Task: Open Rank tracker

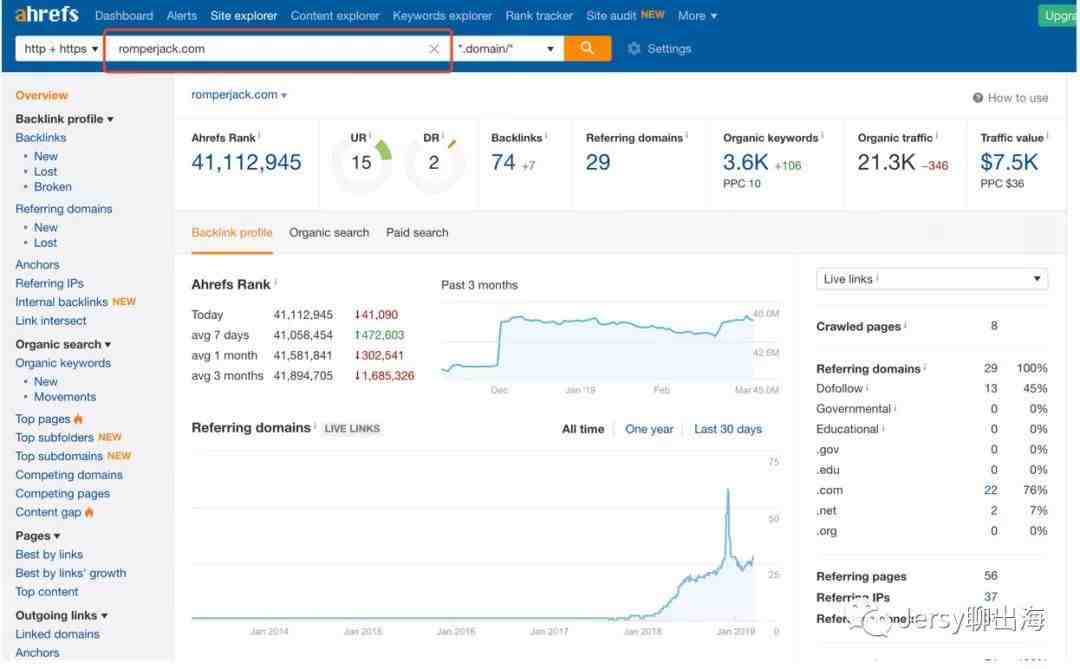Action: (x=539, y=15)
